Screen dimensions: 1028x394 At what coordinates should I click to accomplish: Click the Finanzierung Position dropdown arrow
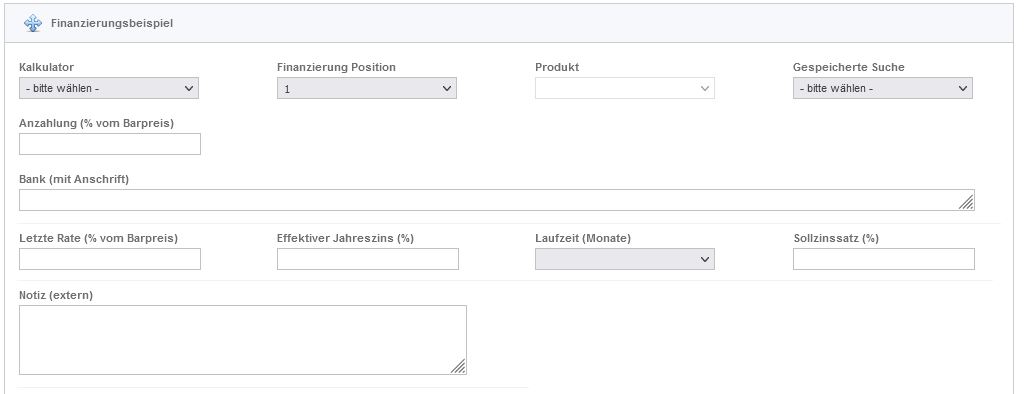[447, 89]
